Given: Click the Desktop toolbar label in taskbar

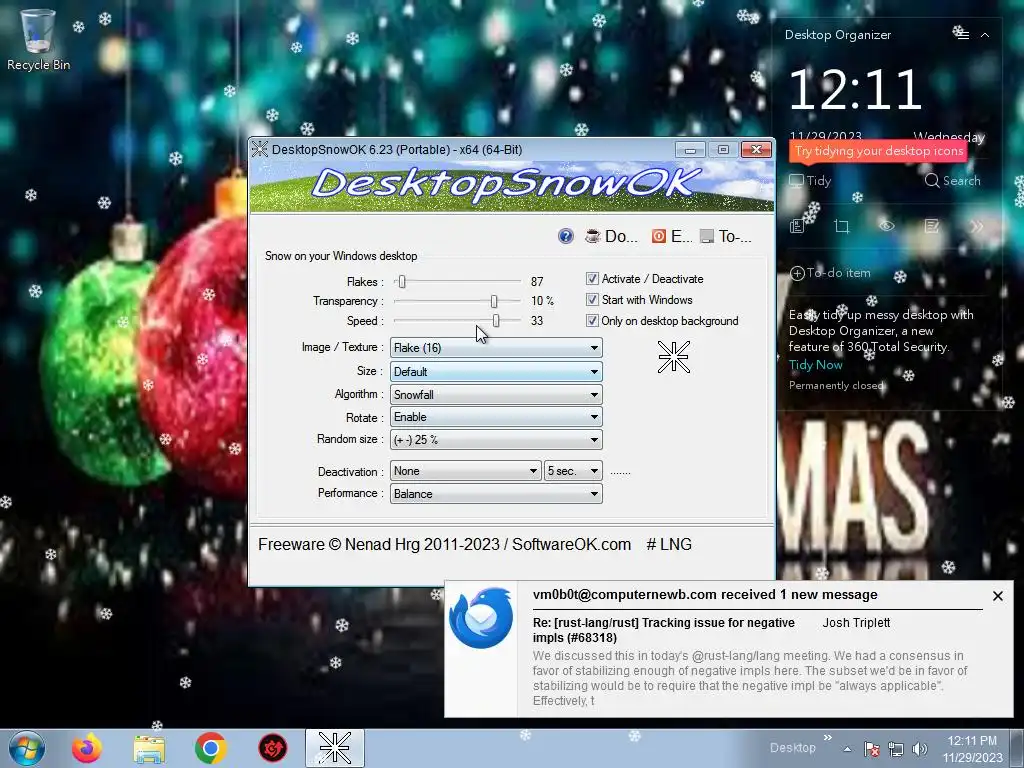Looking at the screenshot, I should 792,748.
